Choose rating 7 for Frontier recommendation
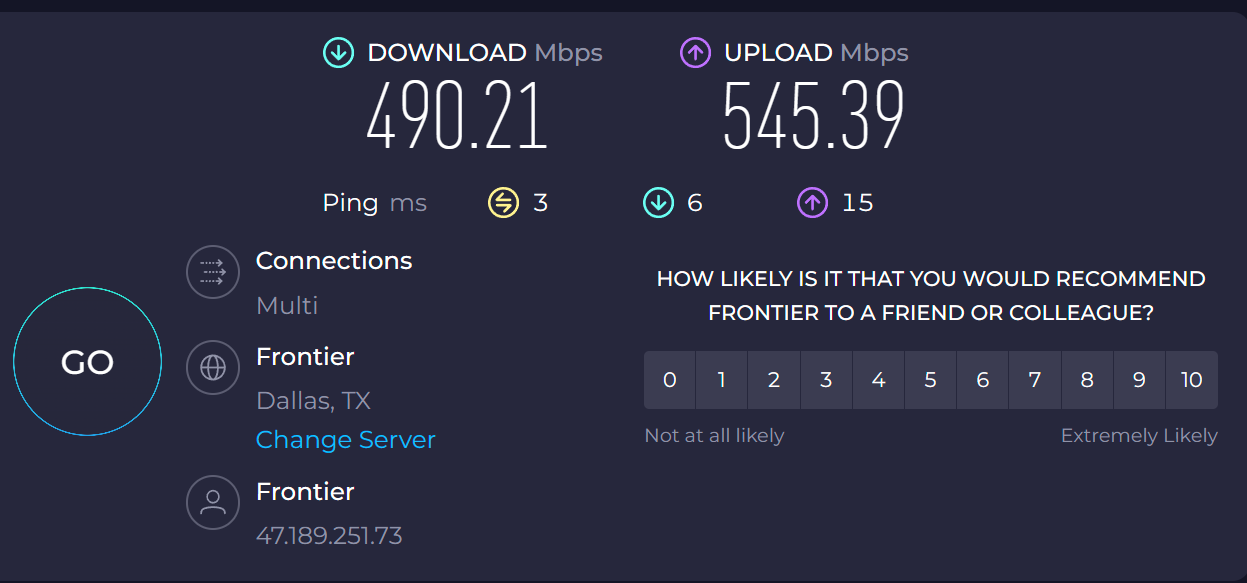The width and height of the screenshot is (1247, 583). click(1035, 380)
